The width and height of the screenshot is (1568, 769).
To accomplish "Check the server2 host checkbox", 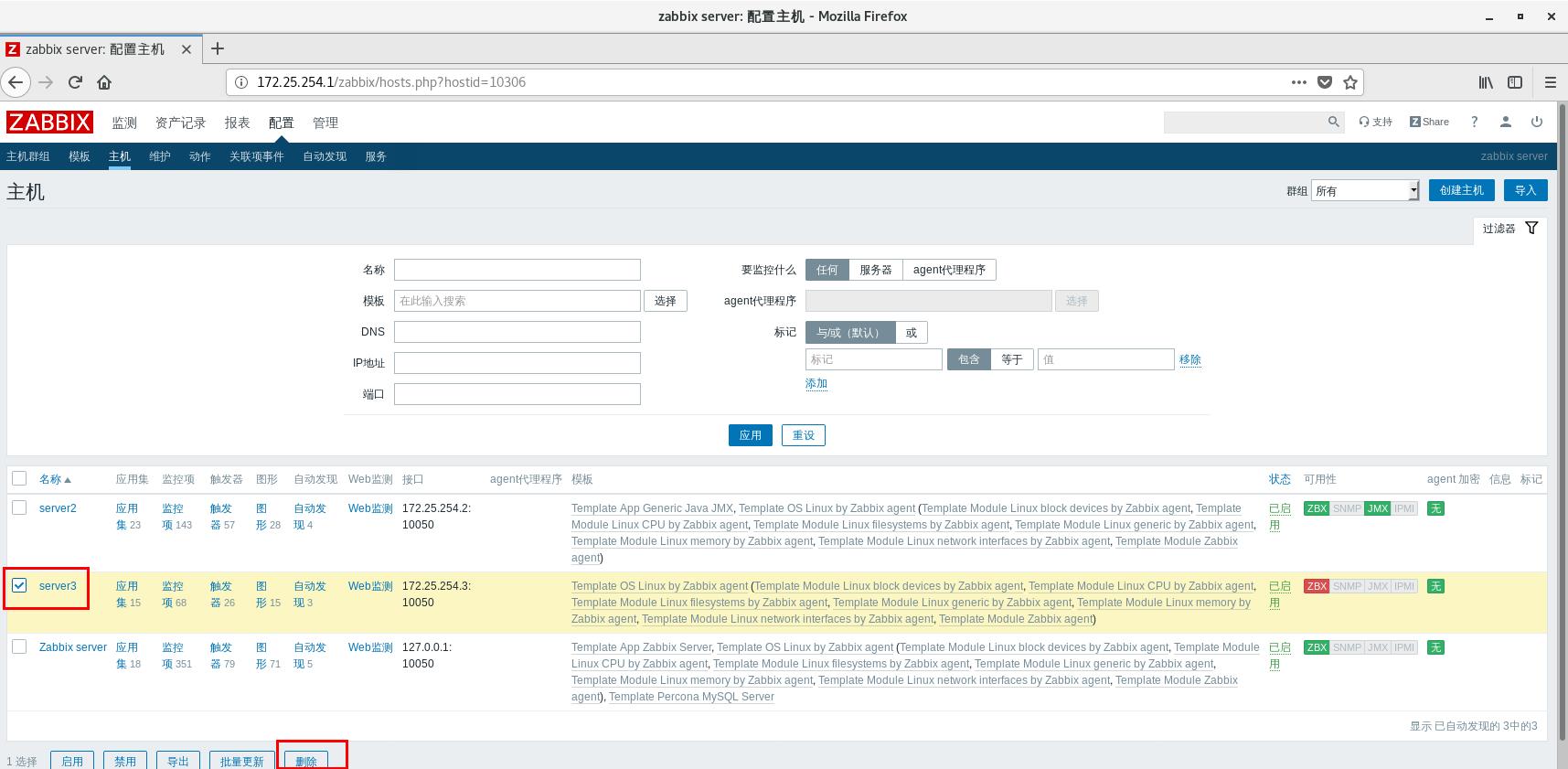I will click(x=19, y=507).
